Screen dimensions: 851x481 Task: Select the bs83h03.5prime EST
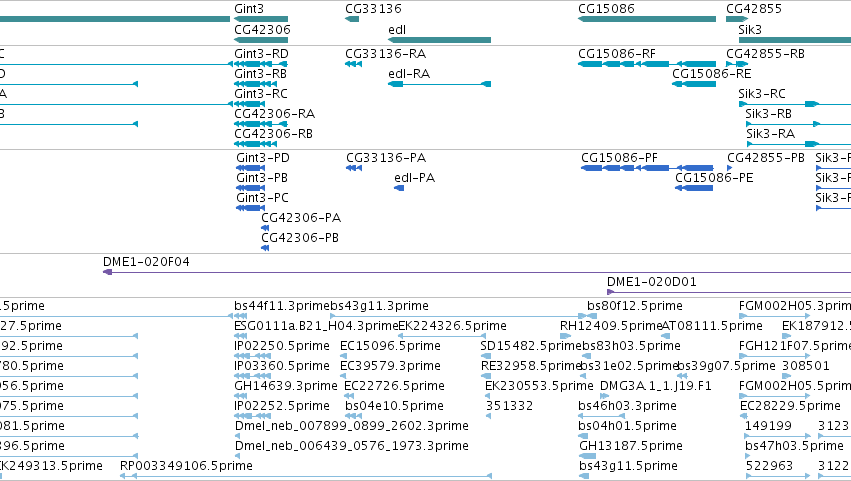tap(587, 356)
